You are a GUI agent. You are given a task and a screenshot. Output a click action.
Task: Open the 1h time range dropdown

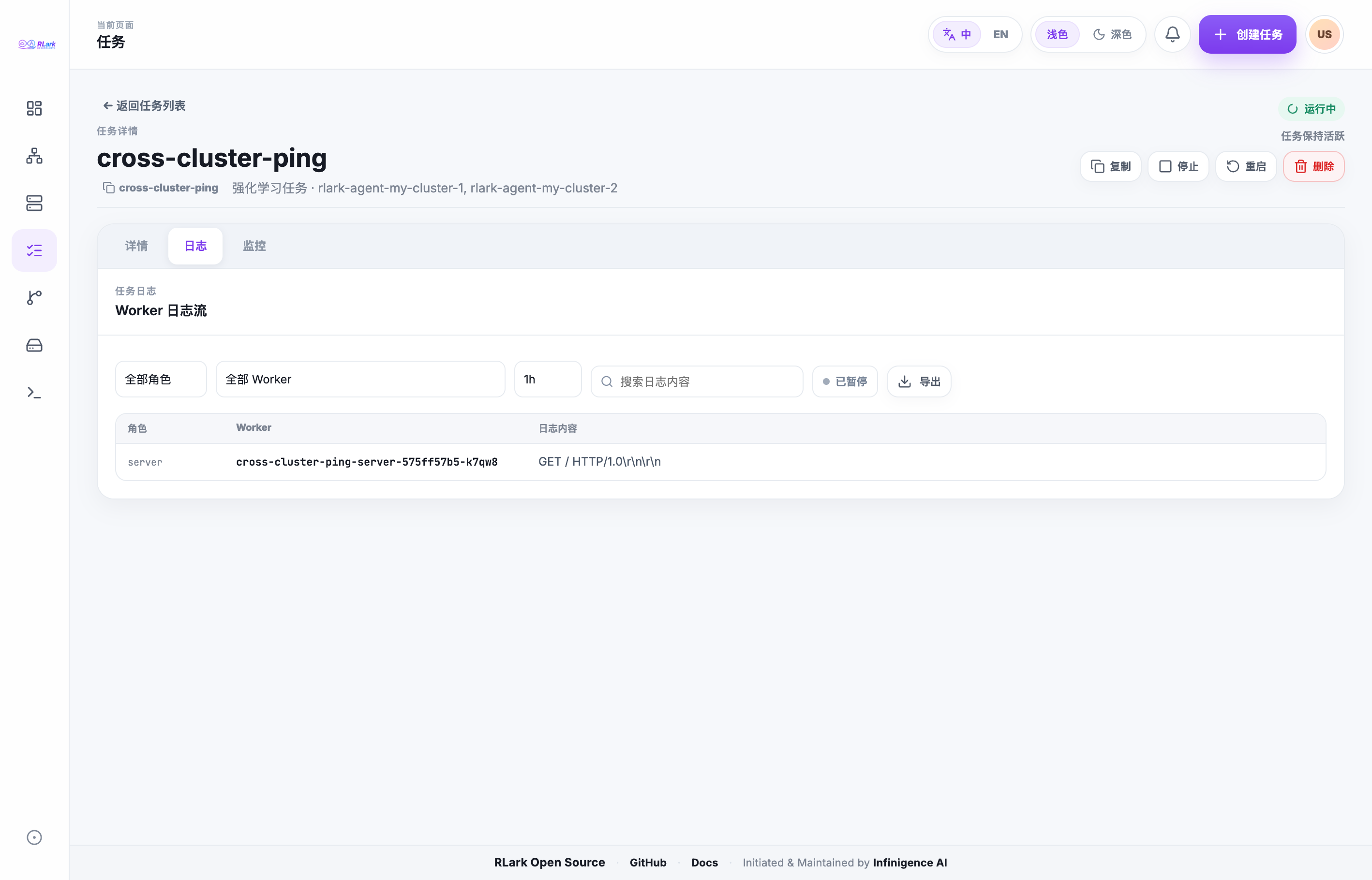click(x=548, y=379)
